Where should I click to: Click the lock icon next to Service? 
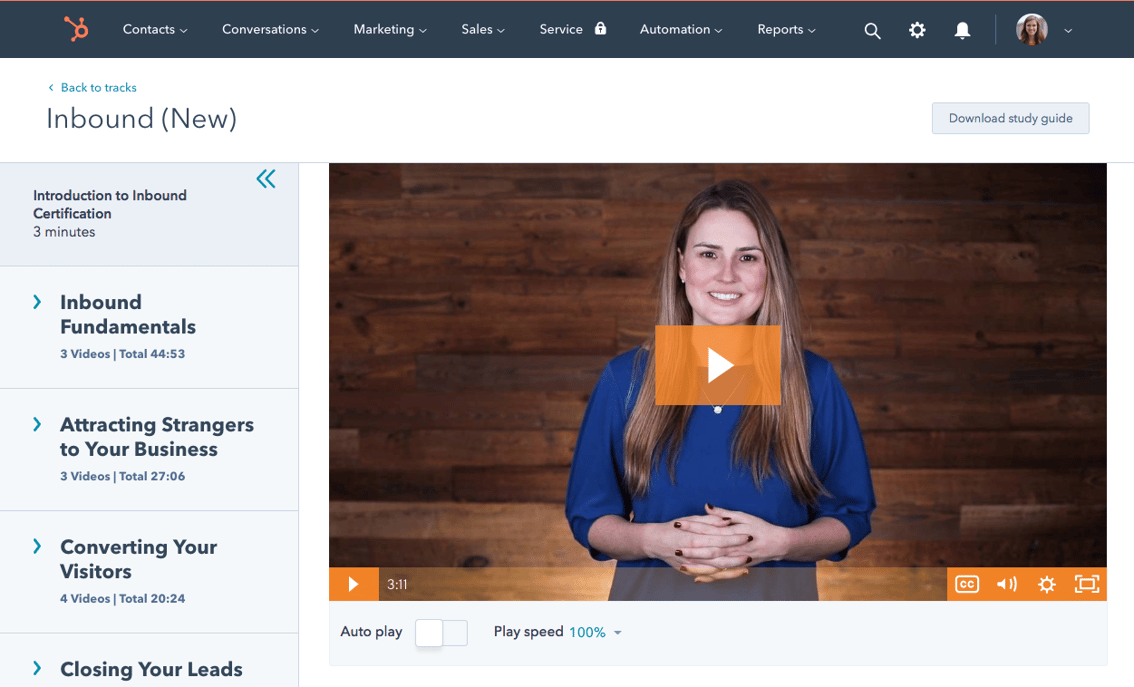pos(602,29)
